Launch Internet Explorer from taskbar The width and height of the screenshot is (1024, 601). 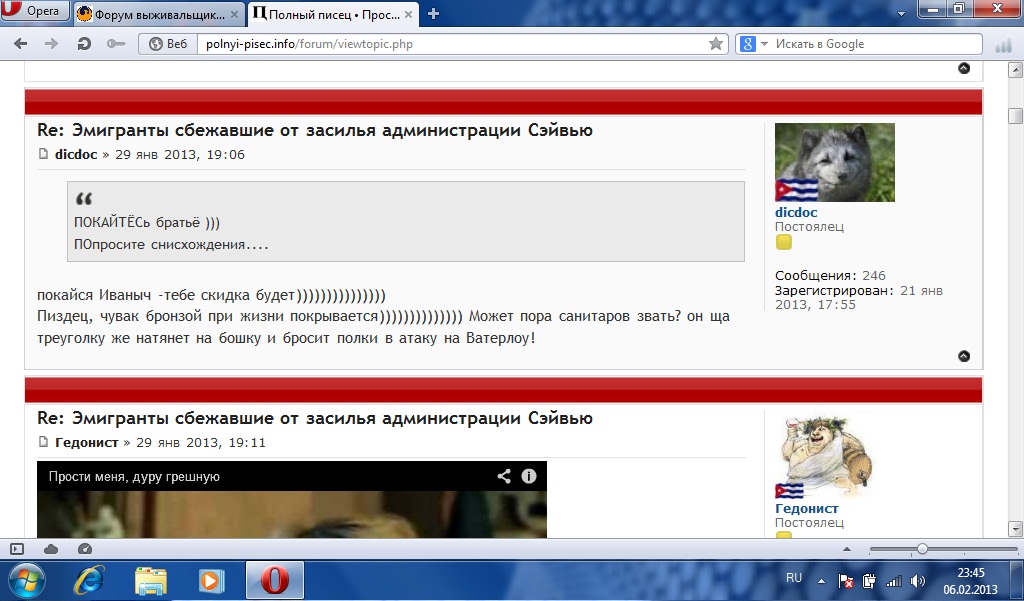pos(89,580)
